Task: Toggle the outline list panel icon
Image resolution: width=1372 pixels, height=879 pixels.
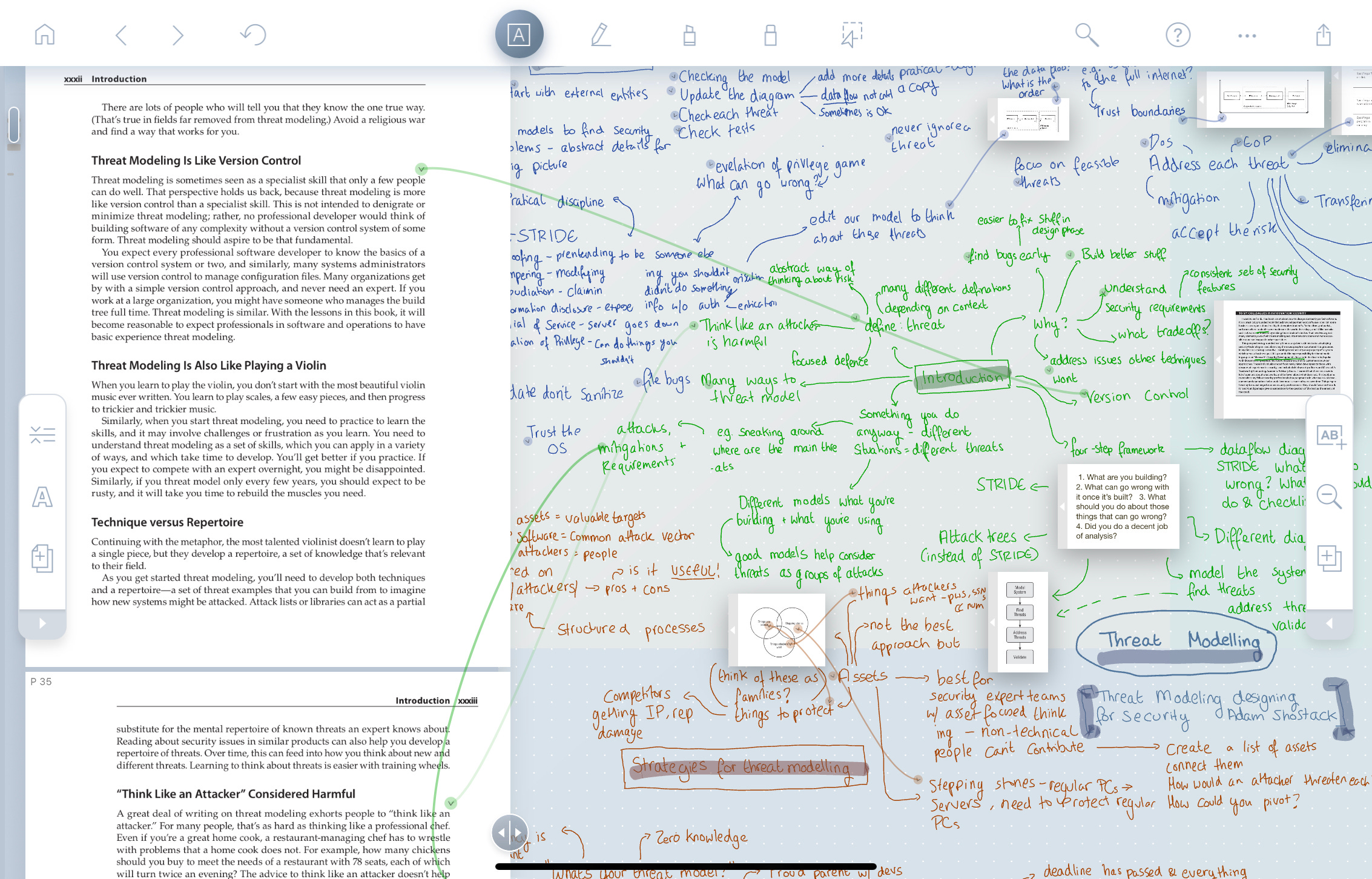Action: click(42, 435)
